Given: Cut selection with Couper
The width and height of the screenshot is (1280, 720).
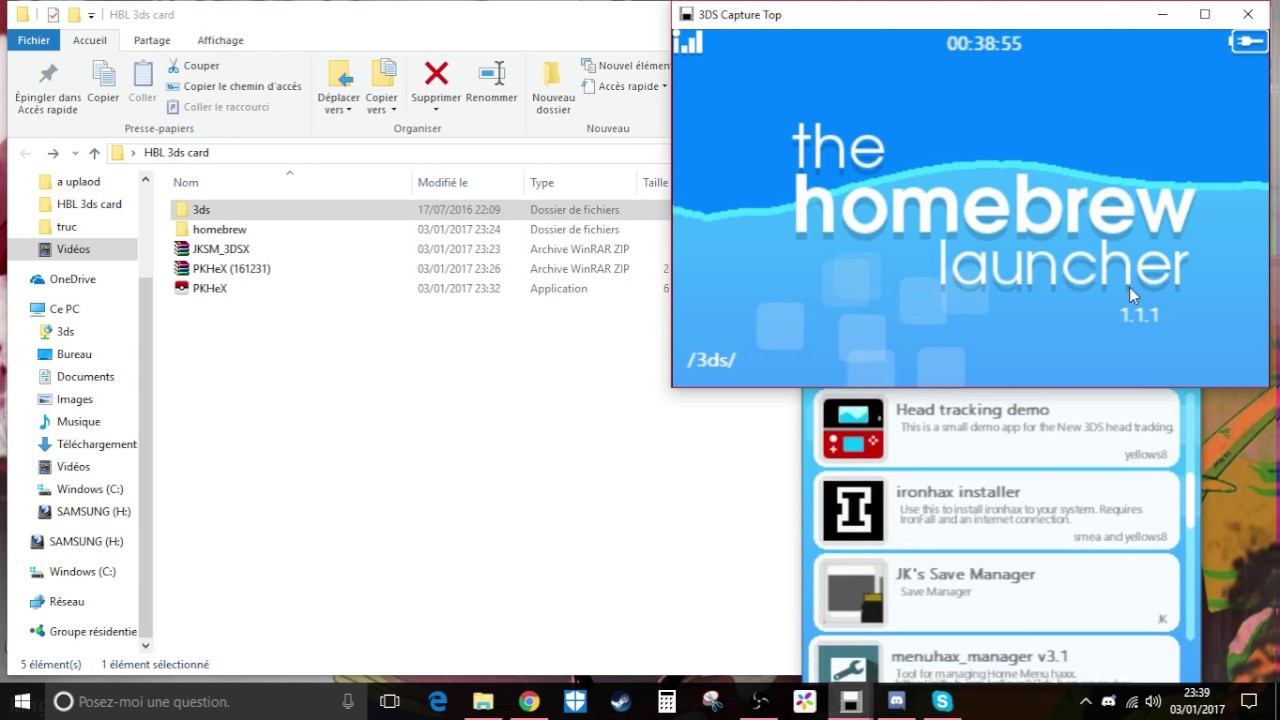Looking at the screenshot, I should (192, 65).
